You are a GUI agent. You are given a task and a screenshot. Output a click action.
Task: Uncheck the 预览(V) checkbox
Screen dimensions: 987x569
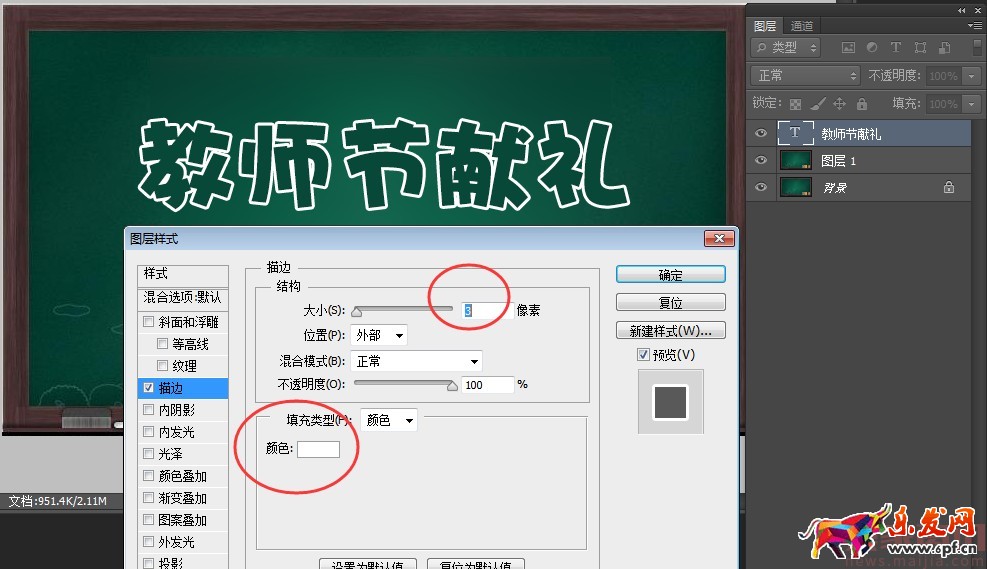coord(643,355)
